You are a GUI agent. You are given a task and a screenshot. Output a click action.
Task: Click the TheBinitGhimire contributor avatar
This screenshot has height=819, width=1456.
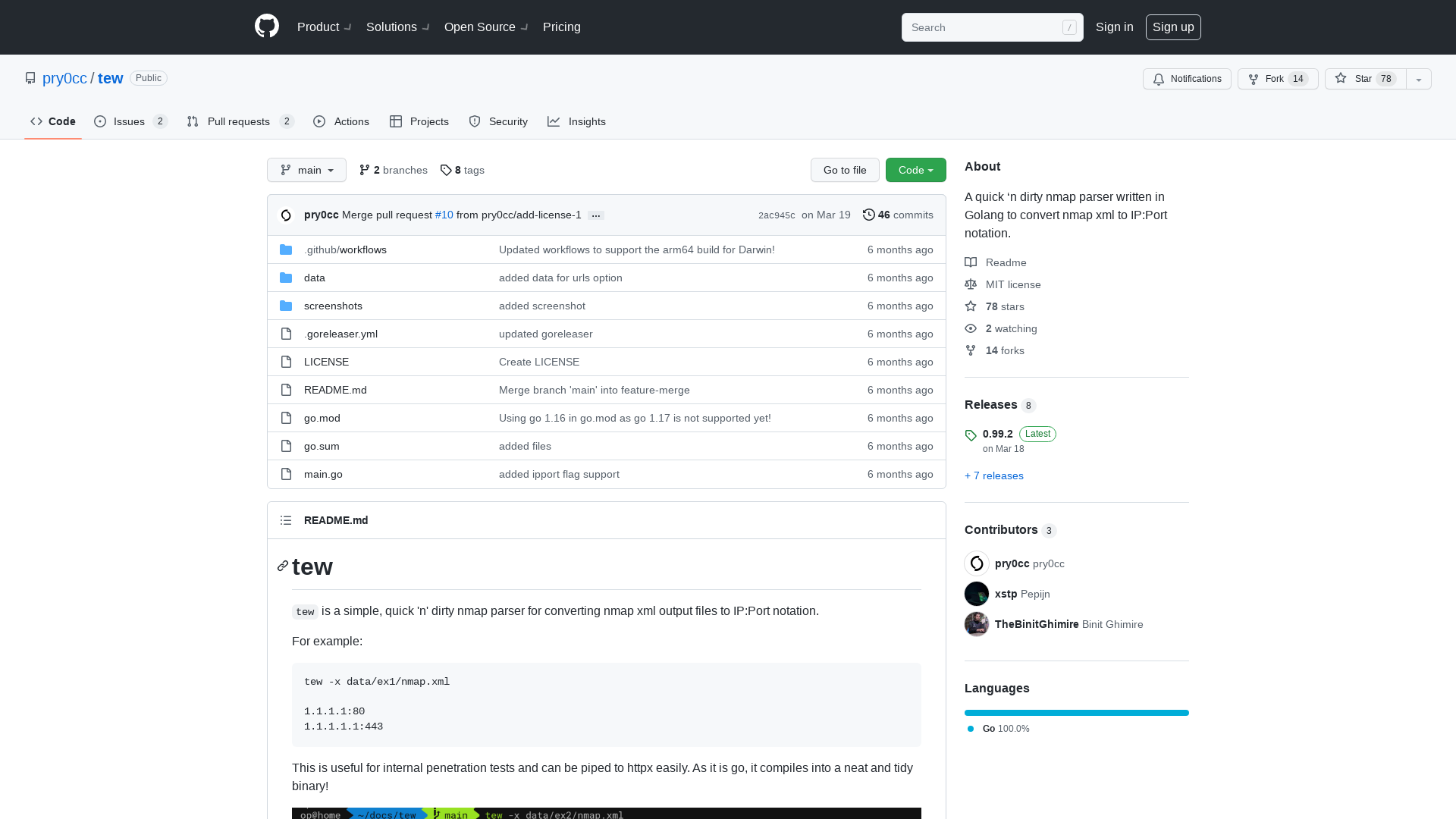point(977,624)
